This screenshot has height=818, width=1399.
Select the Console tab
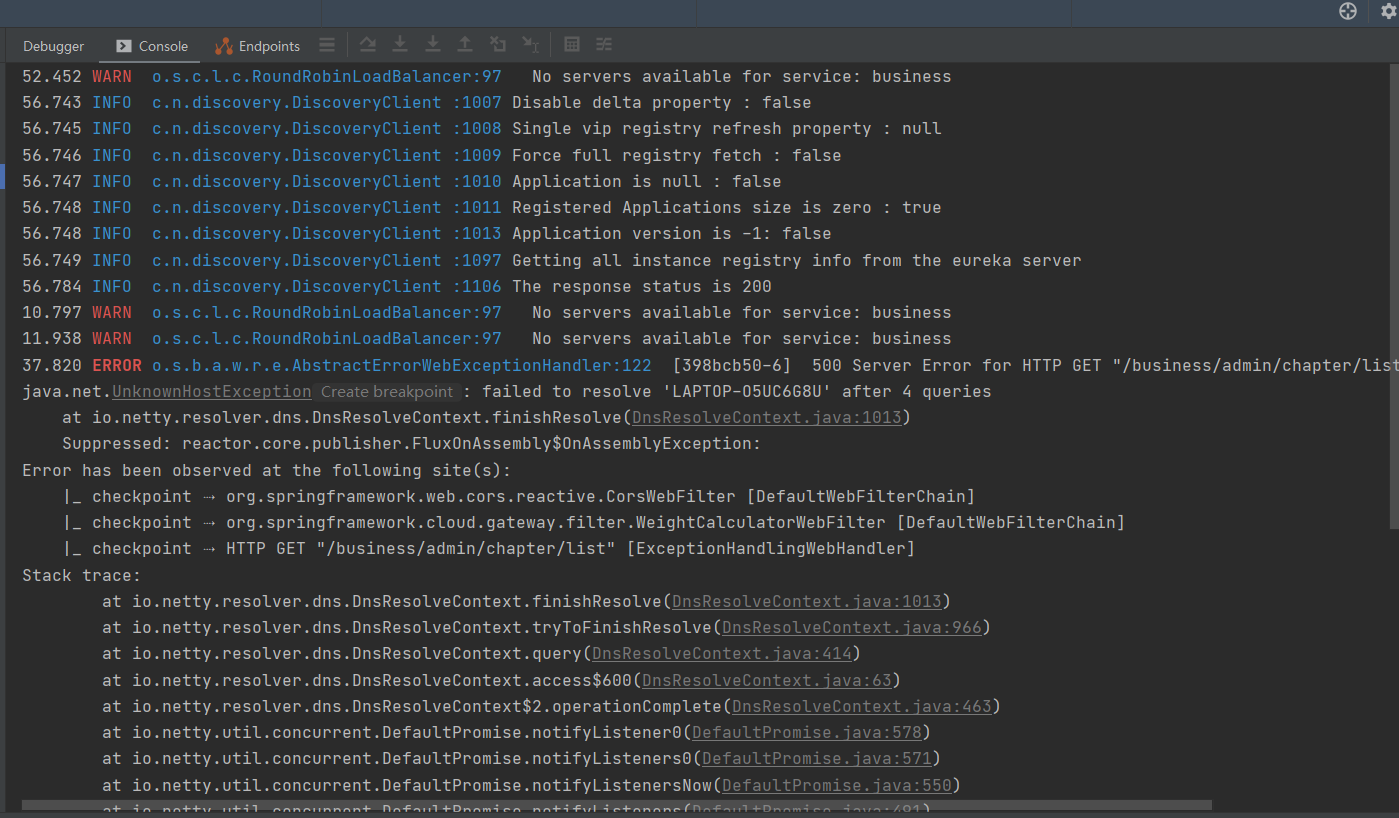[152, 46]
